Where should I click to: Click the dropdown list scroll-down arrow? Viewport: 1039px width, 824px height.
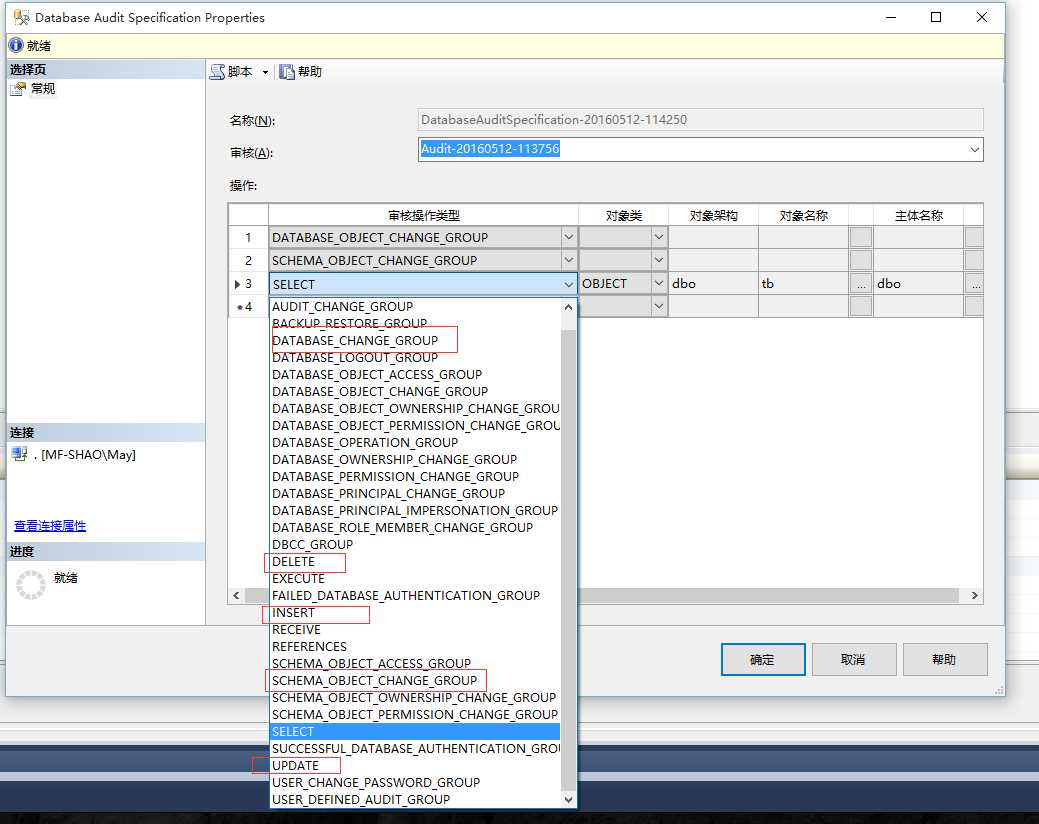coord(568,799)
